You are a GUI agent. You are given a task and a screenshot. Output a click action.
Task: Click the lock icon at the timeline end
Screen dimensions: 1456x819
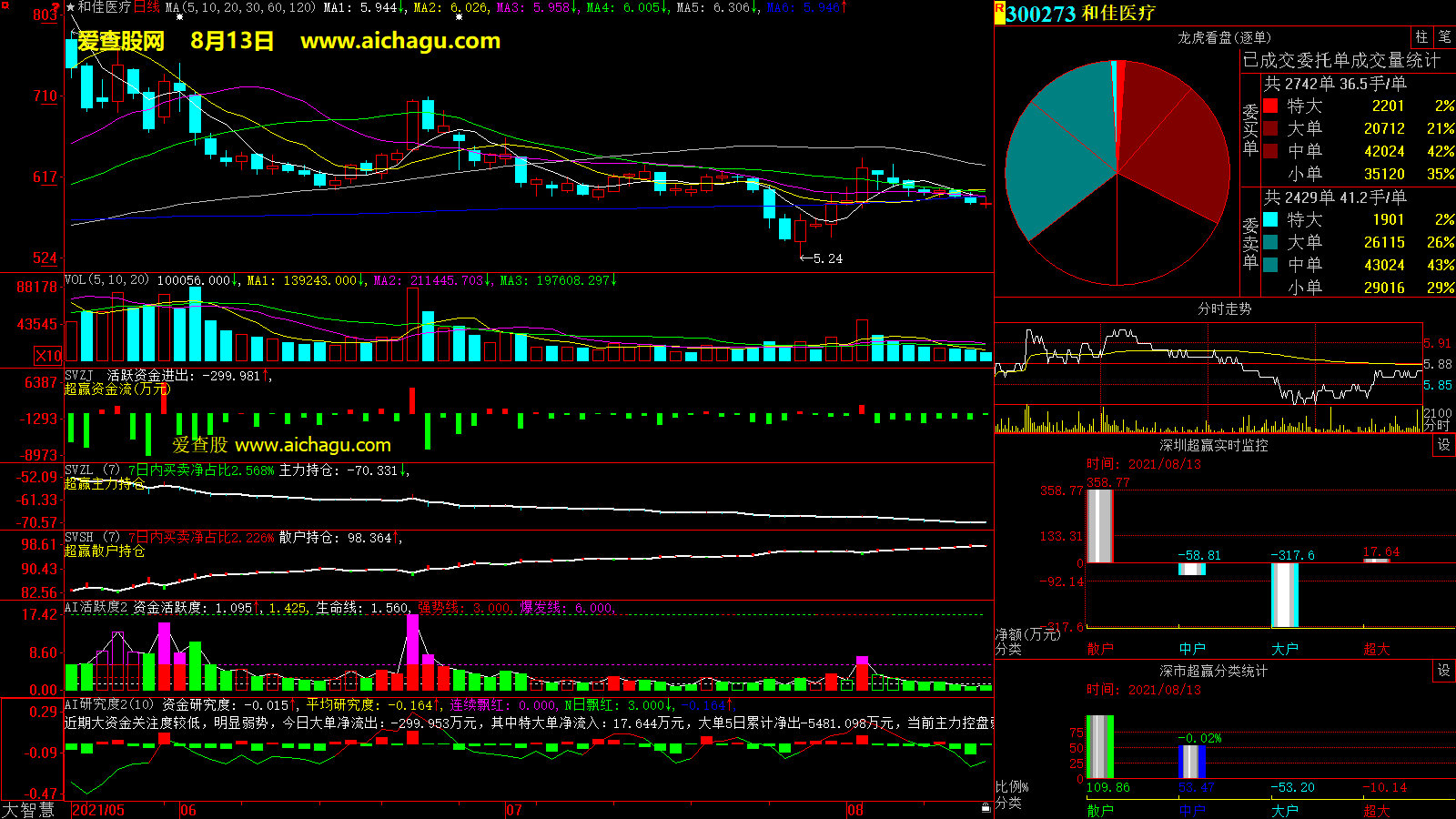click(x=986, y=808)
